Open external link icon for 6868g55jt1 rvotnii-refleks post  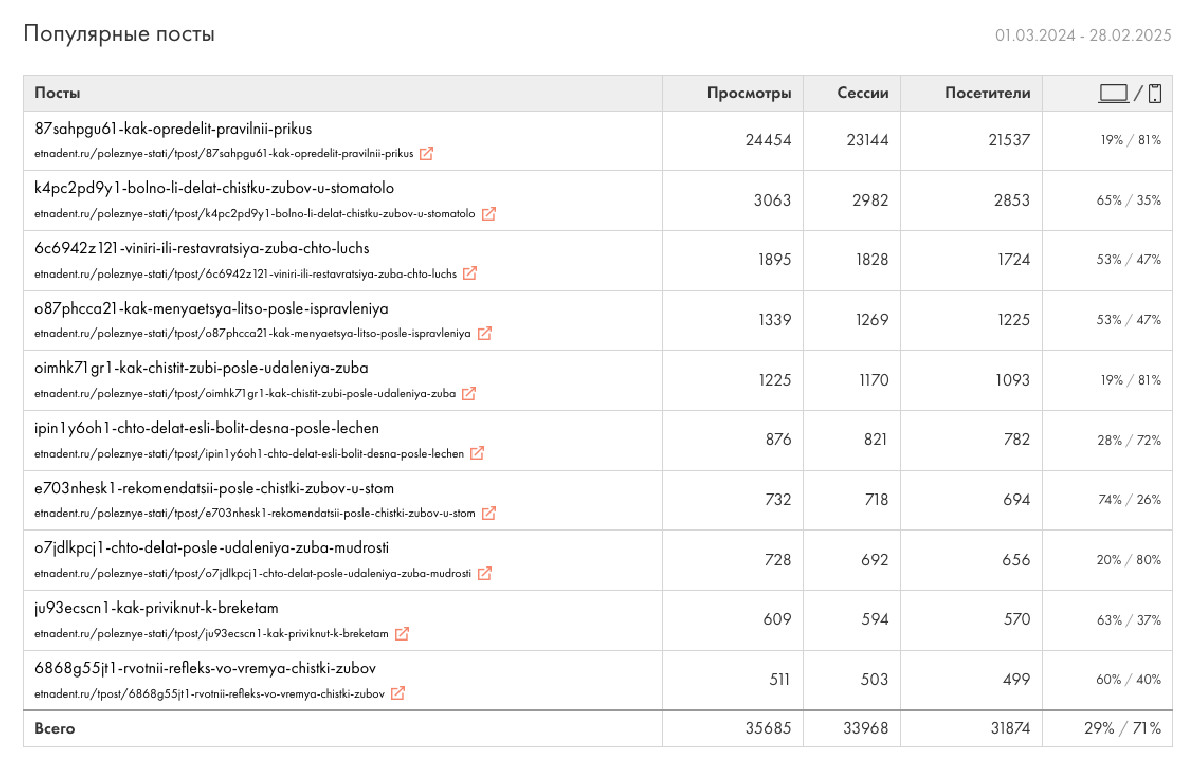(398, 693)
